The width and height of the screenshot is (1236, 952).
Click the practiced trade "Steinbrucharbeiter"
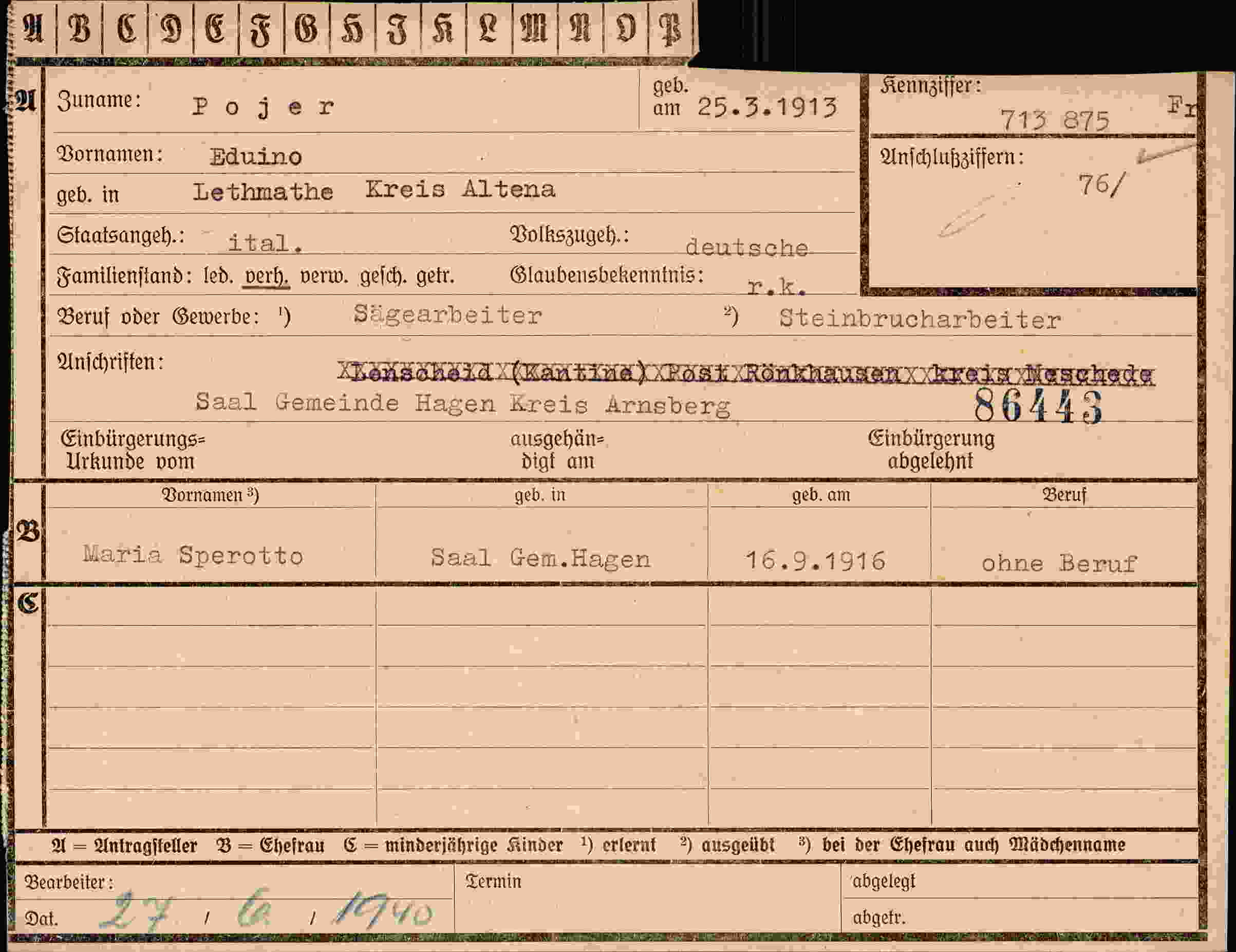920,320
